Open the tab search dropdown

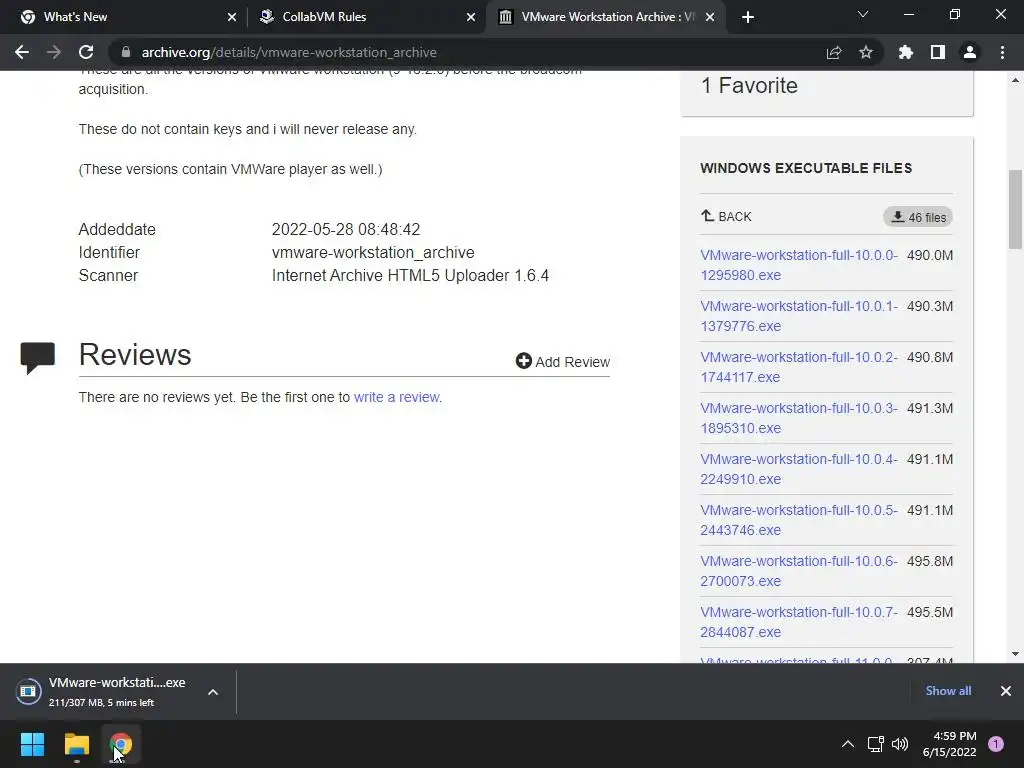(x=863, y=14)
